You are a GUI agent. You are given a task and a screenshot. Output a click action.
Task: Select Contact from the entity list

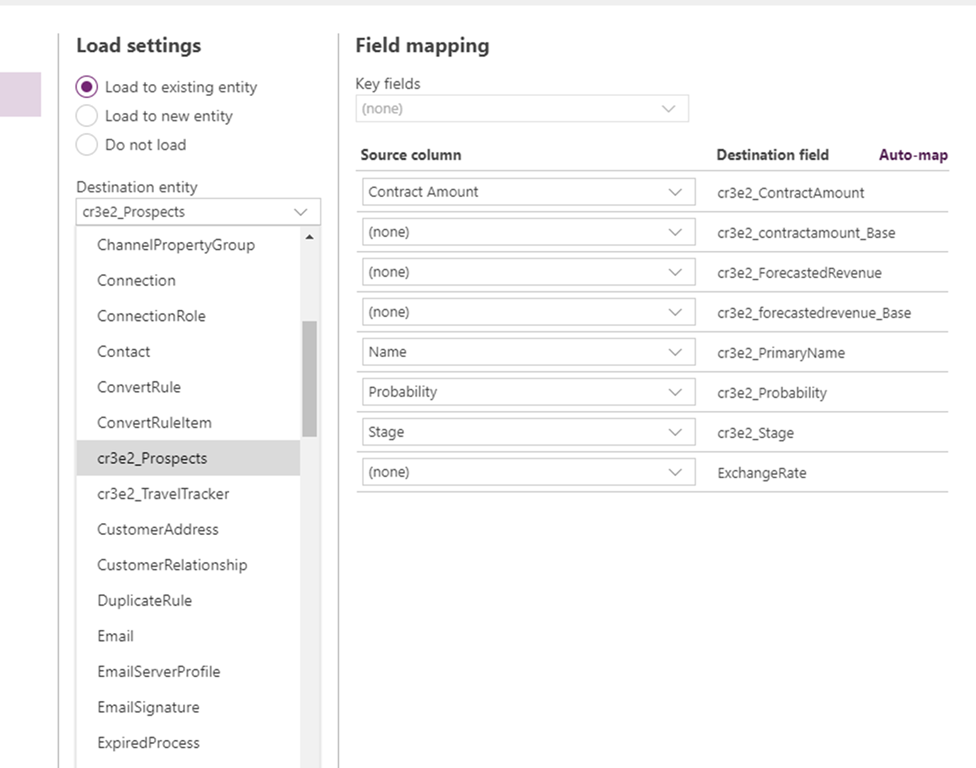[x=124, y=351]
